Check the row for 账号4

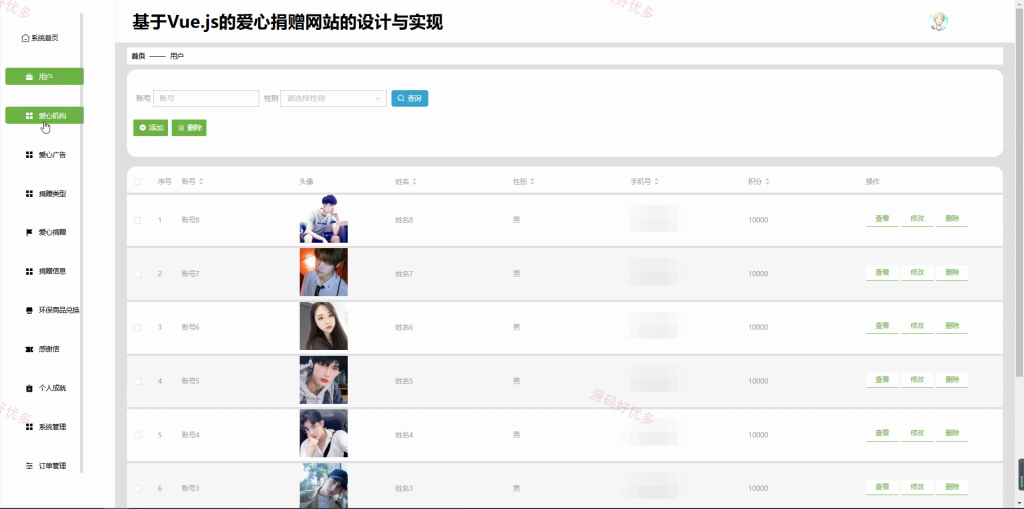point(137,435)
